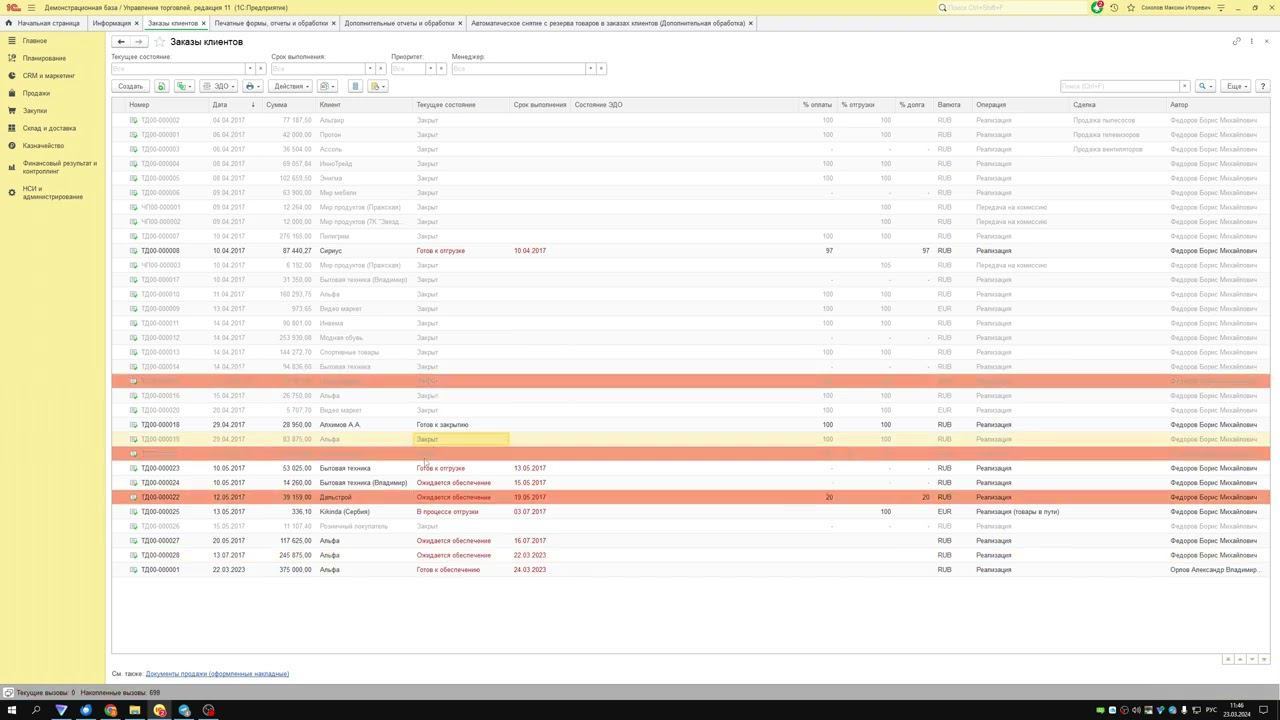
Task: Click the help question mark button
Action: 1263,86
